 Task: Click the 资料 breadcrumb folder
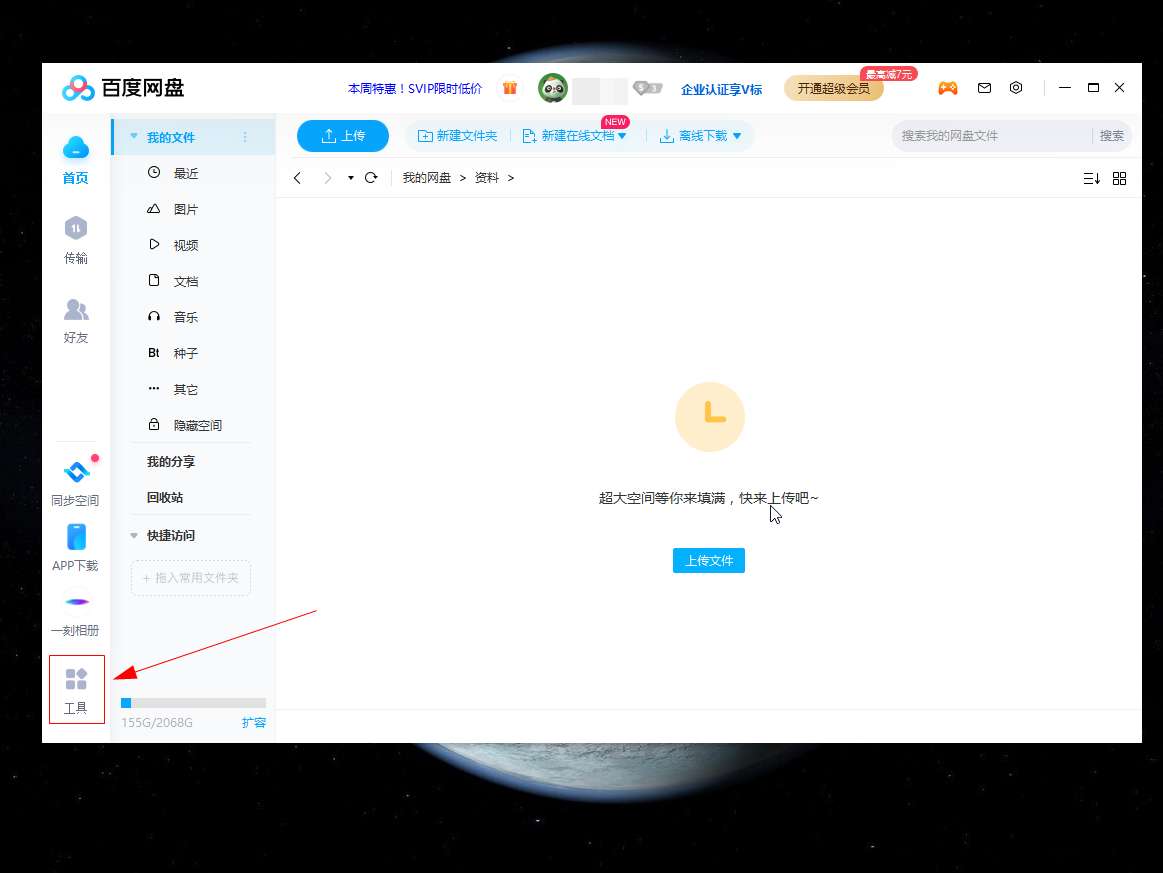point(487,178)
